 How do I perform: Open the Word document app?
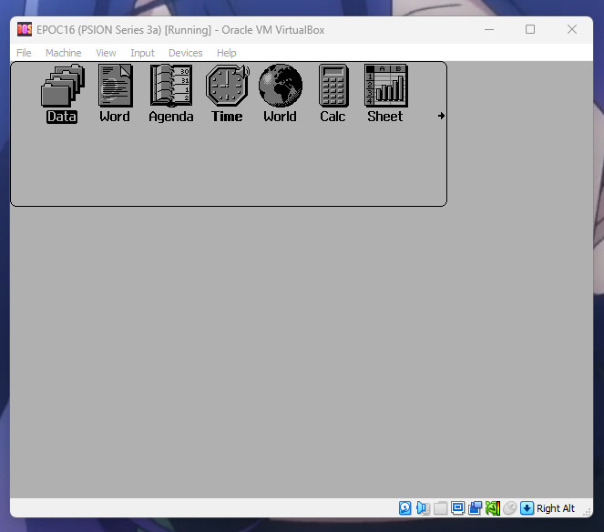tap(115, 86)
